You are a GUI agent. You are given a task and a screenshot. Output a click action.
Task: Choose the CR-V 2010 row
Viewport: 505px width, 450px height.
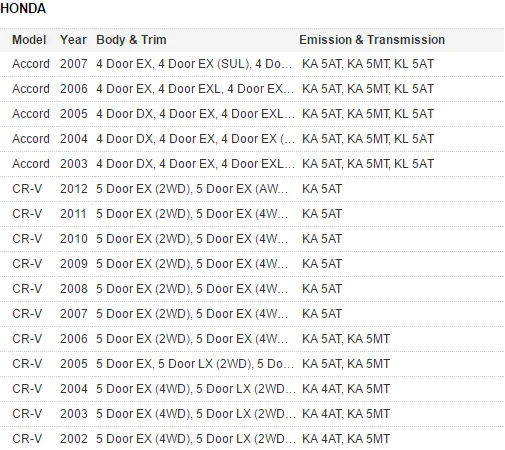[x=252, y=239]
